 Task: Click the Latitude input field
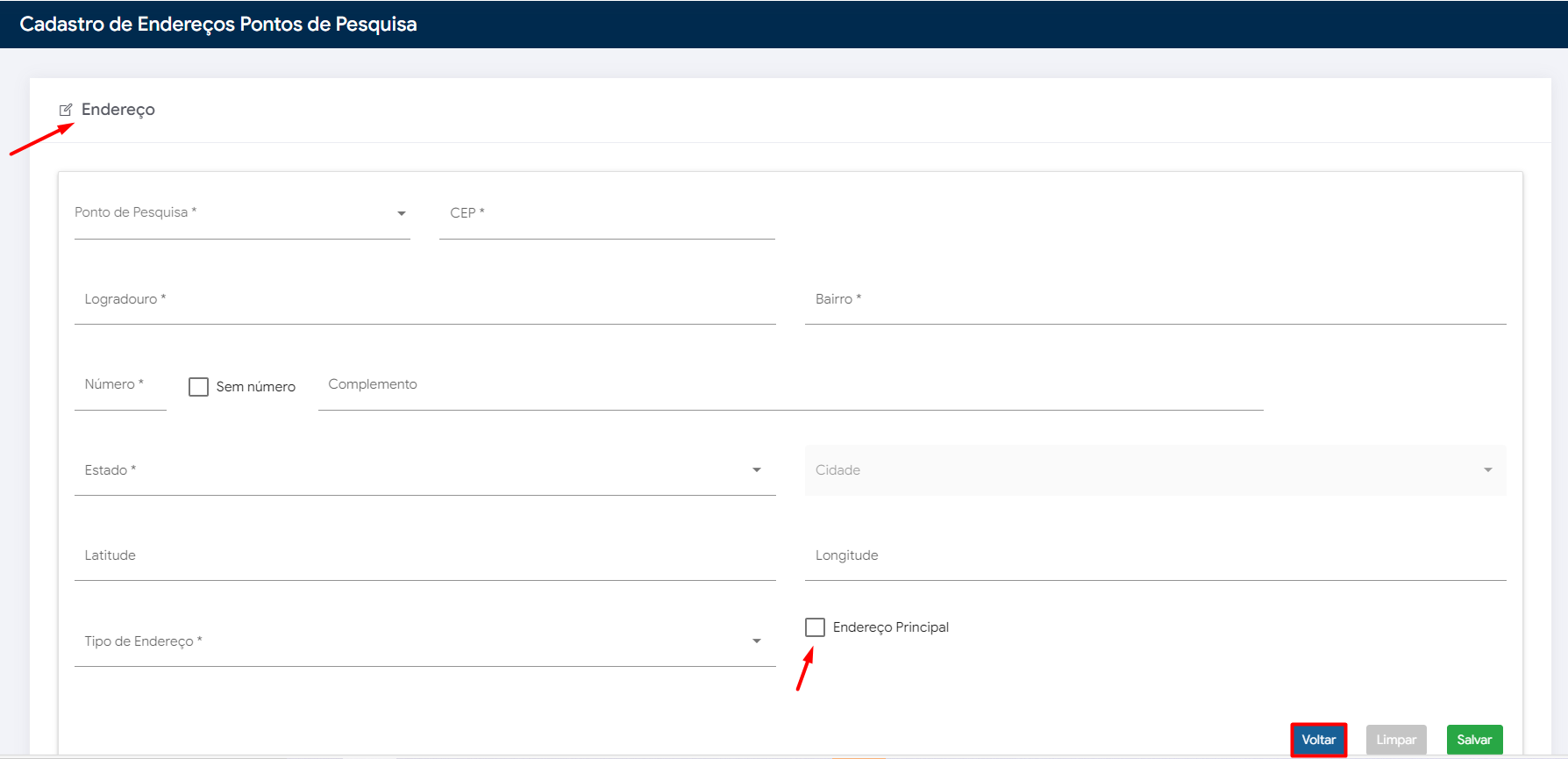(425, 555)
